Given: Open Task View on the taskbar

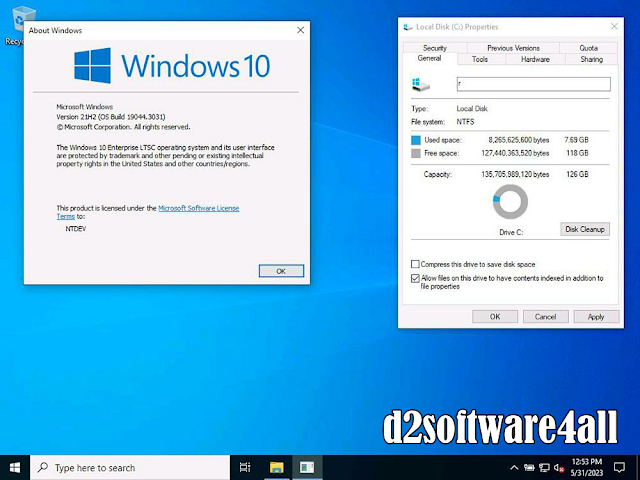Looking at the screenshot, I should (245, 468).
